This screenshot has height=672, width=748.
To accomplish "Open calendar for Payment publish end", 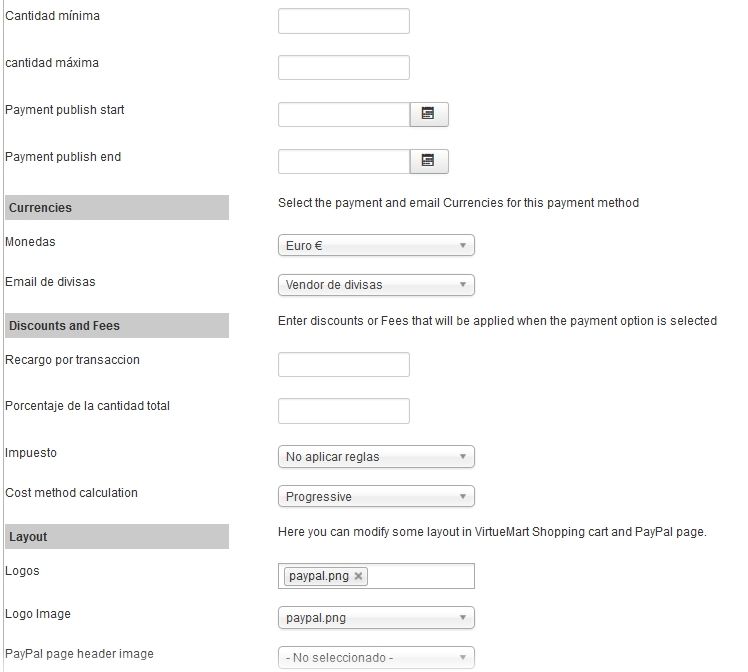I will pyautogui.click(x=428, y=161).
